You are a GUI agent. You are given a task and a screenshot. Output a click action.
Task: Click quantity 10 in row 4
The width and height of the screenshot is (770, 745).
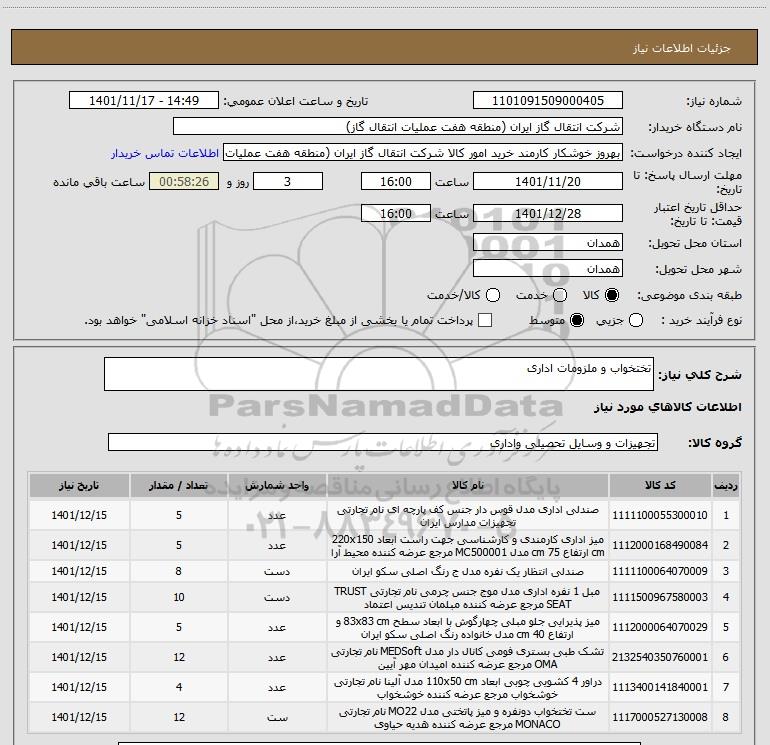[x=179, y=597]
